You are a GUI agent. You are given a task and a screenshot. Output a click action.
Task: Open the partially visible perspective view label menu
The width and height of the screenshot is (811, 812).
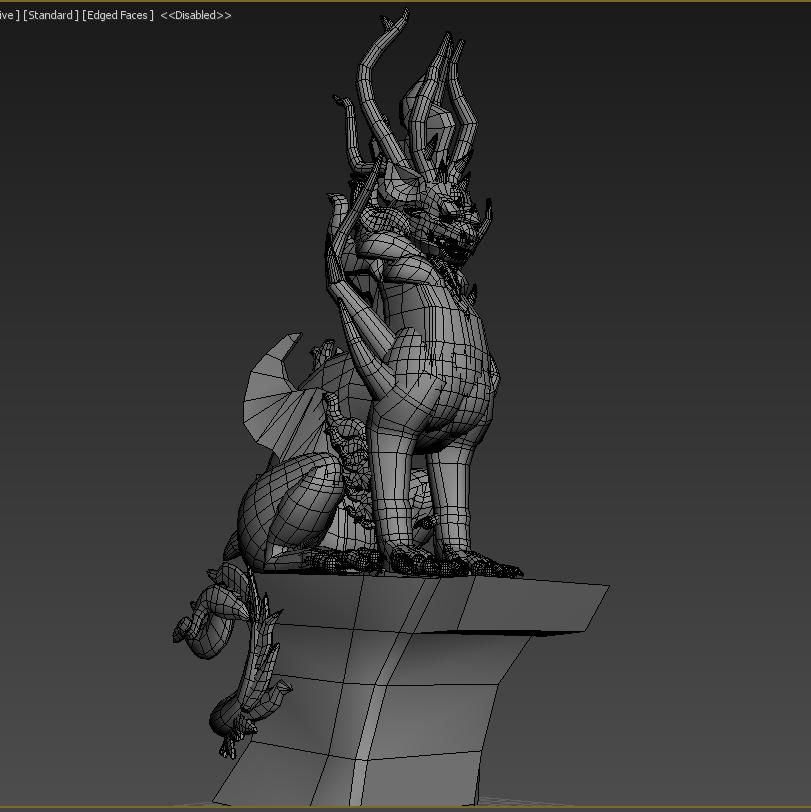coord(9,16)
